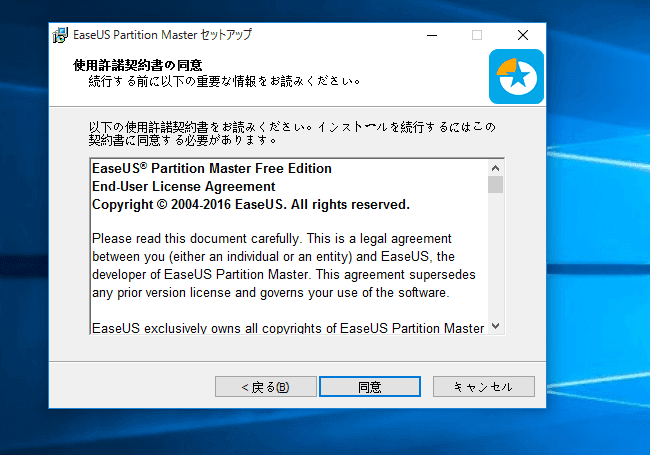Screen dimensions: 650x455
Task: Click the license scrollbar down arrow
Action: click(x=495, y=326)
